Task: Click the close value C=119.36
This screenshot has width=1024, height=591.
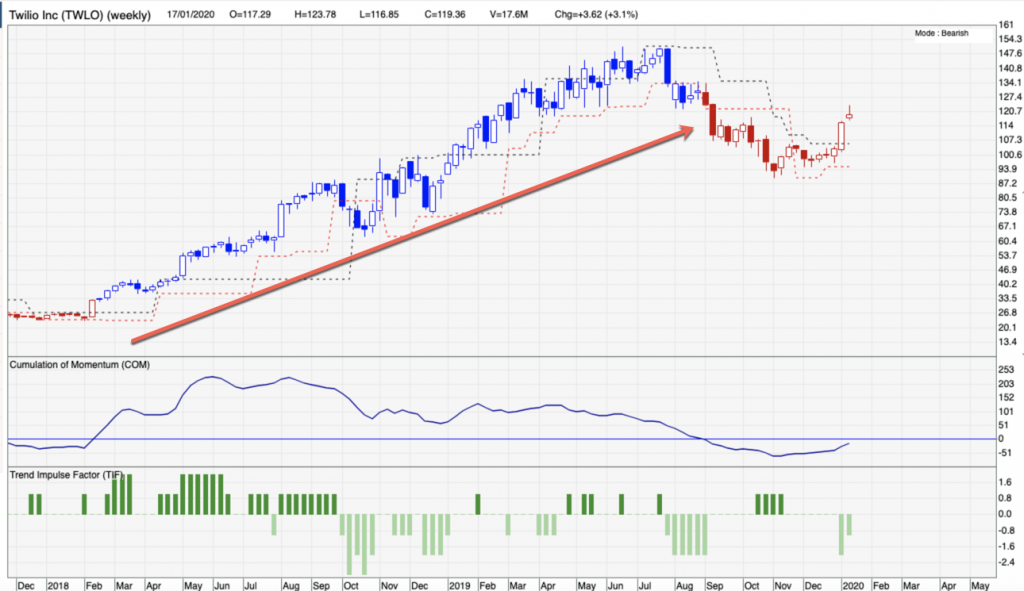Action: pyautogui.click(x=445, y=14)
